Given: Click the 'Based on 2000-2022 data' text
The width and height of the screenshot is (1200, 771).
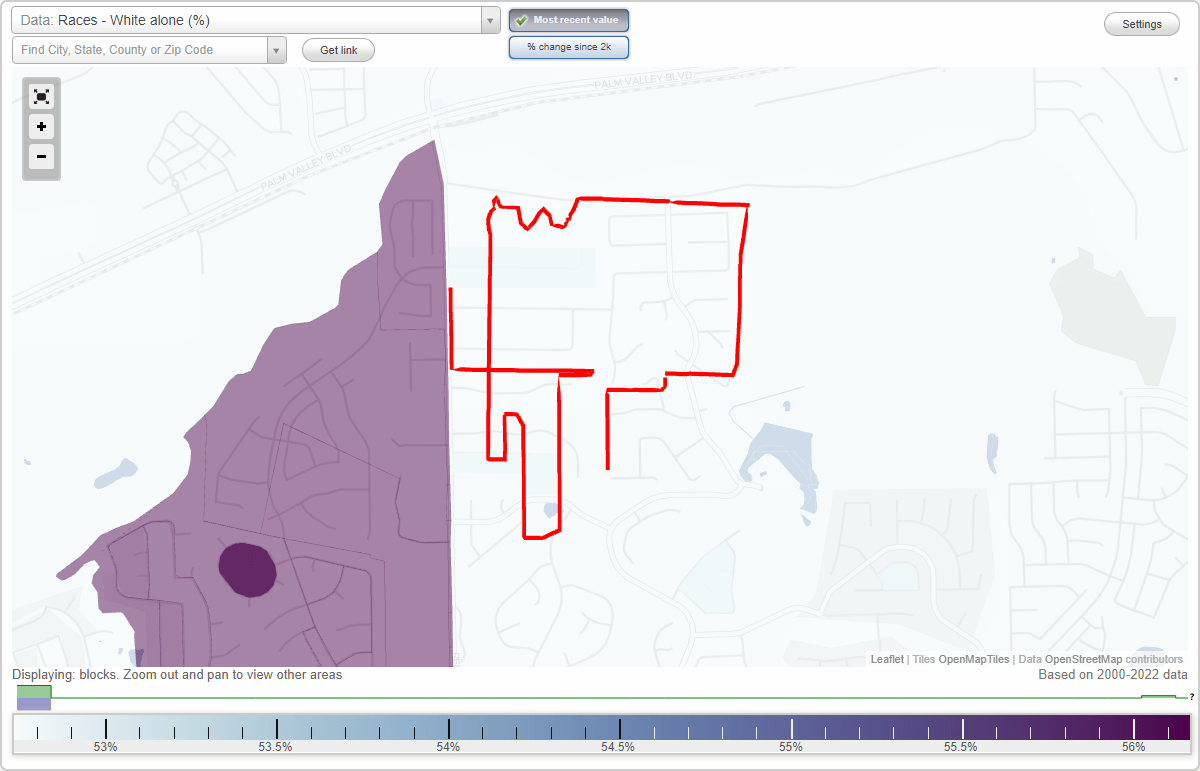Looking at the screenshot, I should click(1113, 675).
